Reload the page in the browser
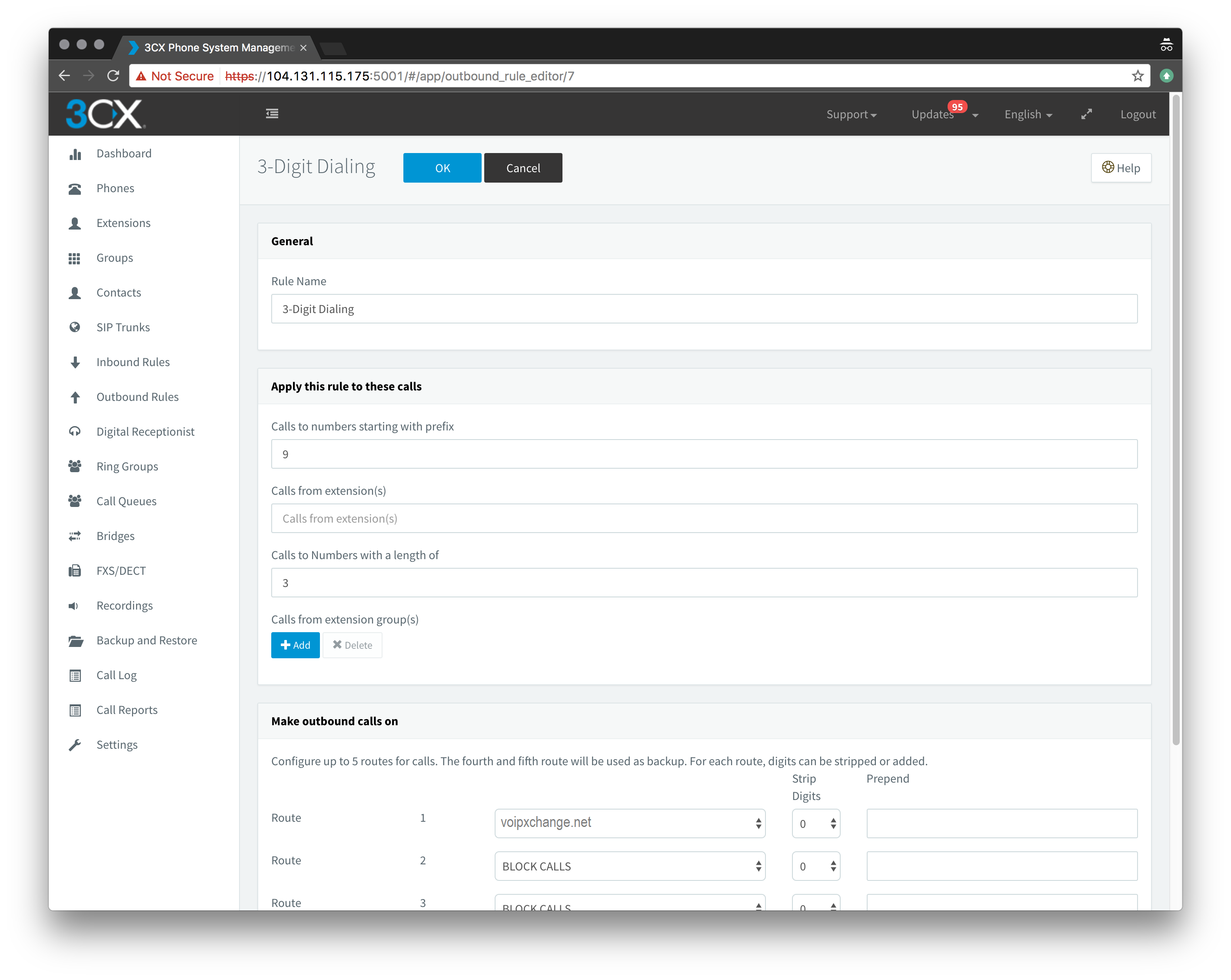This screenshot has height=980, width=1231. pyautogui.click(x=113, y=75)
